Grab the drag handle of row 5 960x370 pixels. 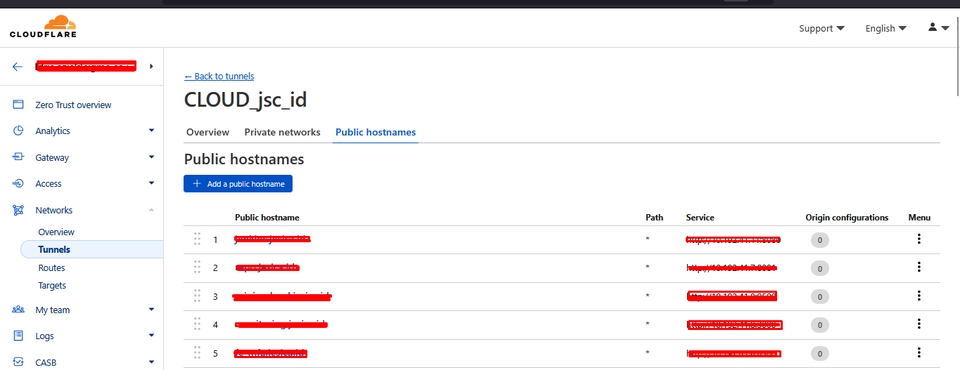197,352
